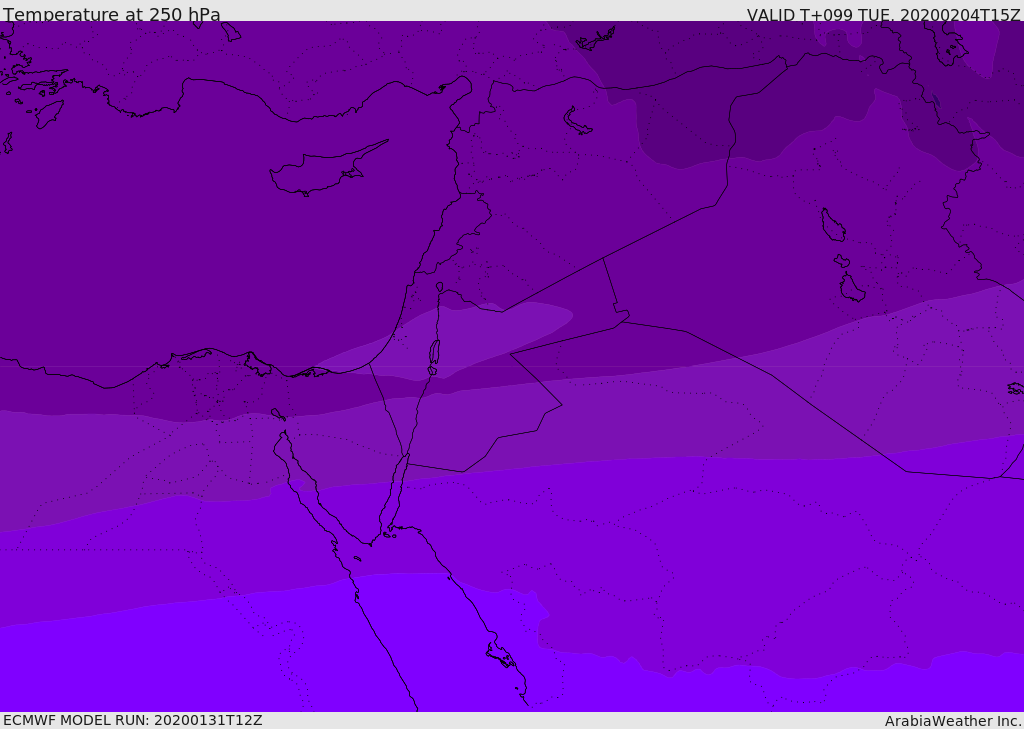Click the 'ECMWF MODEL RUN: 20200131T12Z' label

[133, 721]
